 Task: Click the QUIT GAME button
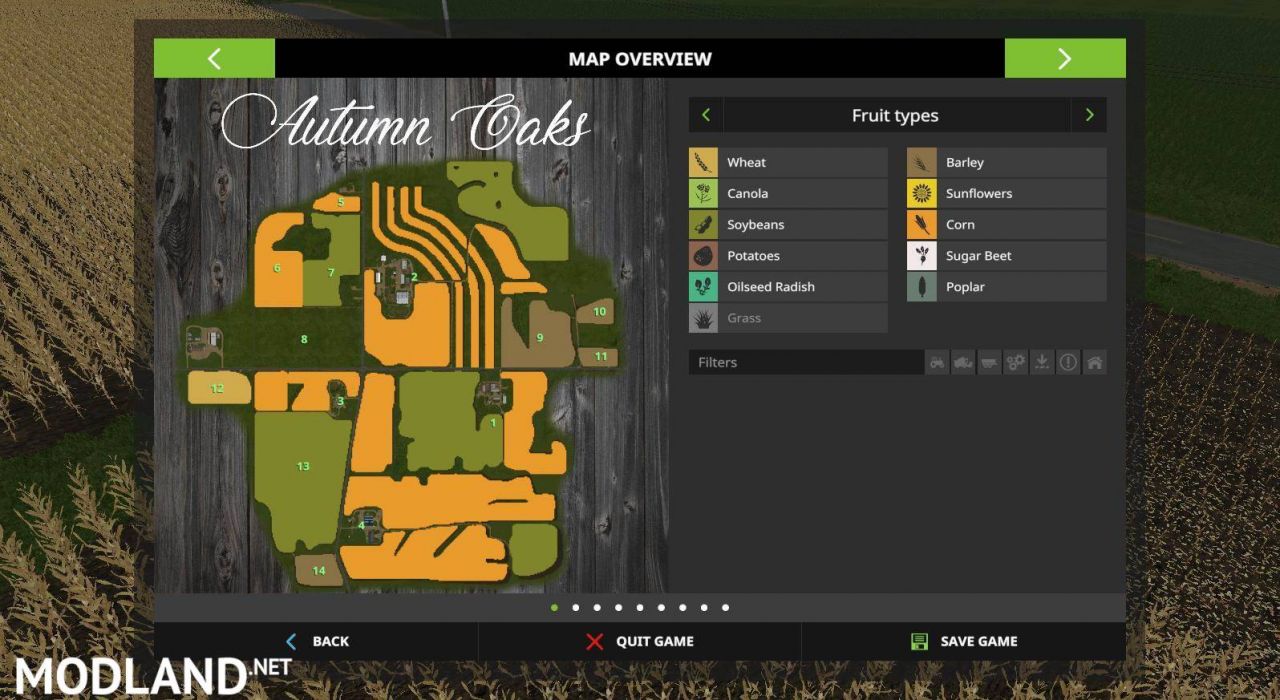click(640, 642)
